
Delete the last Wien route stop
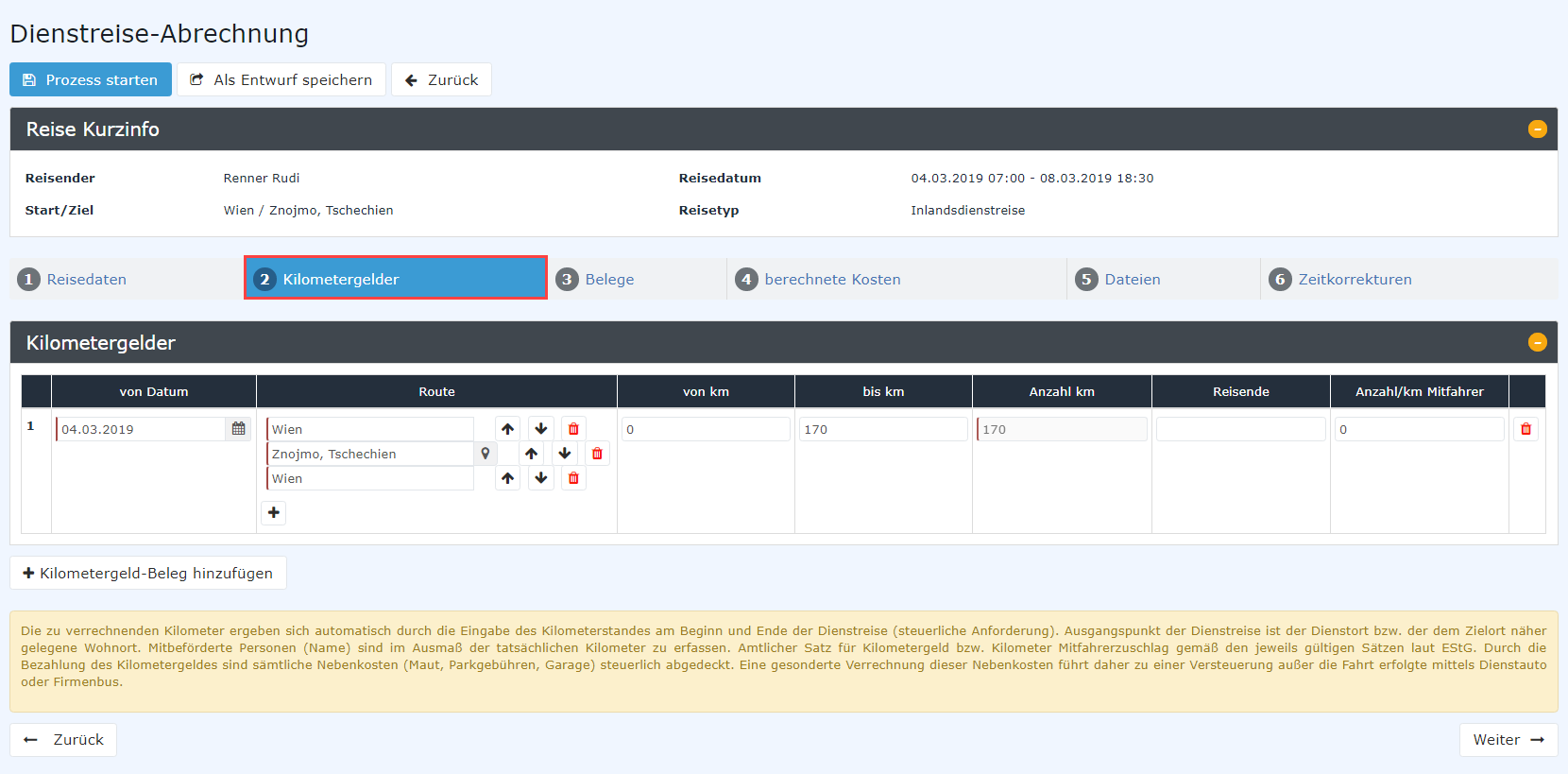[x=573, y=478]
